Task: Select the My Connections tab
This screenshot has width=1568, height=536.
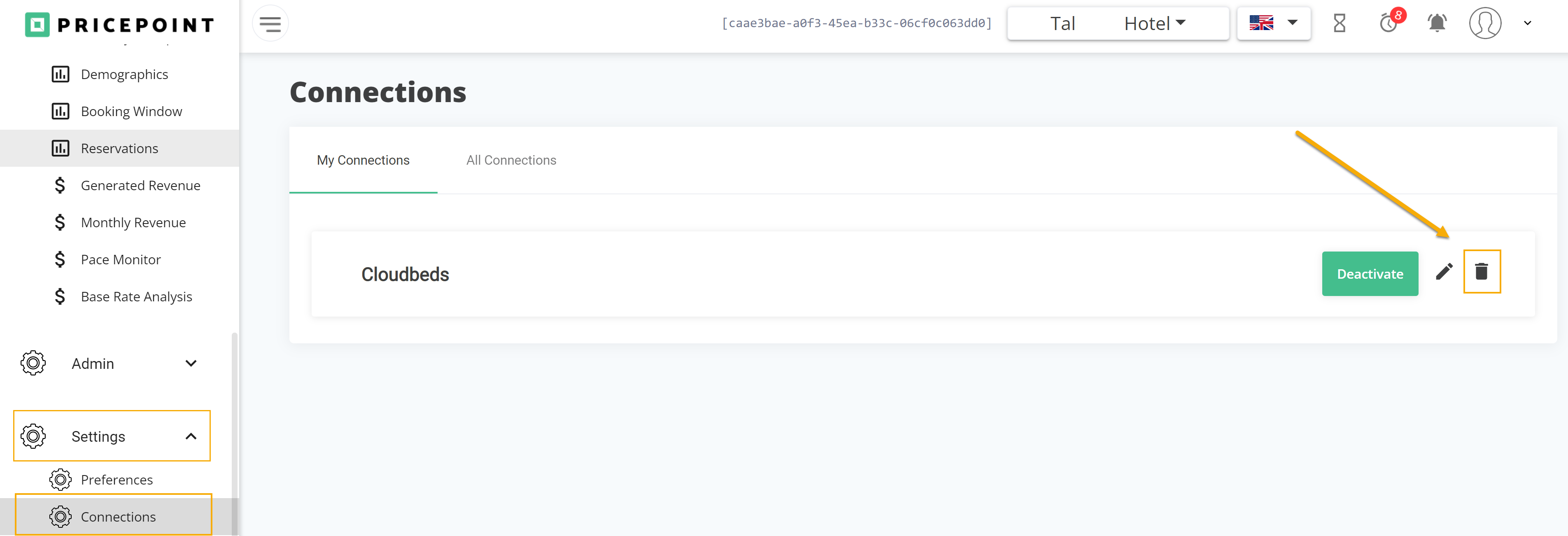Action: (x=363, y=160)
